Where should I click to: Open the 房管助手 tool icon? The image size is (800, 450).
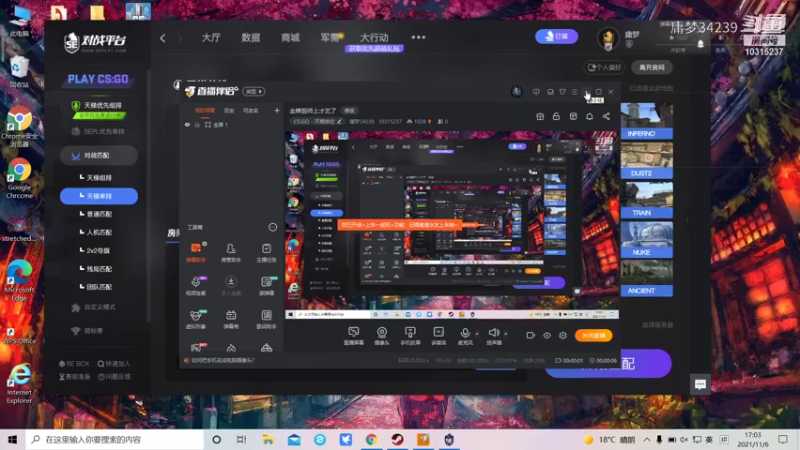click(231, 252)
